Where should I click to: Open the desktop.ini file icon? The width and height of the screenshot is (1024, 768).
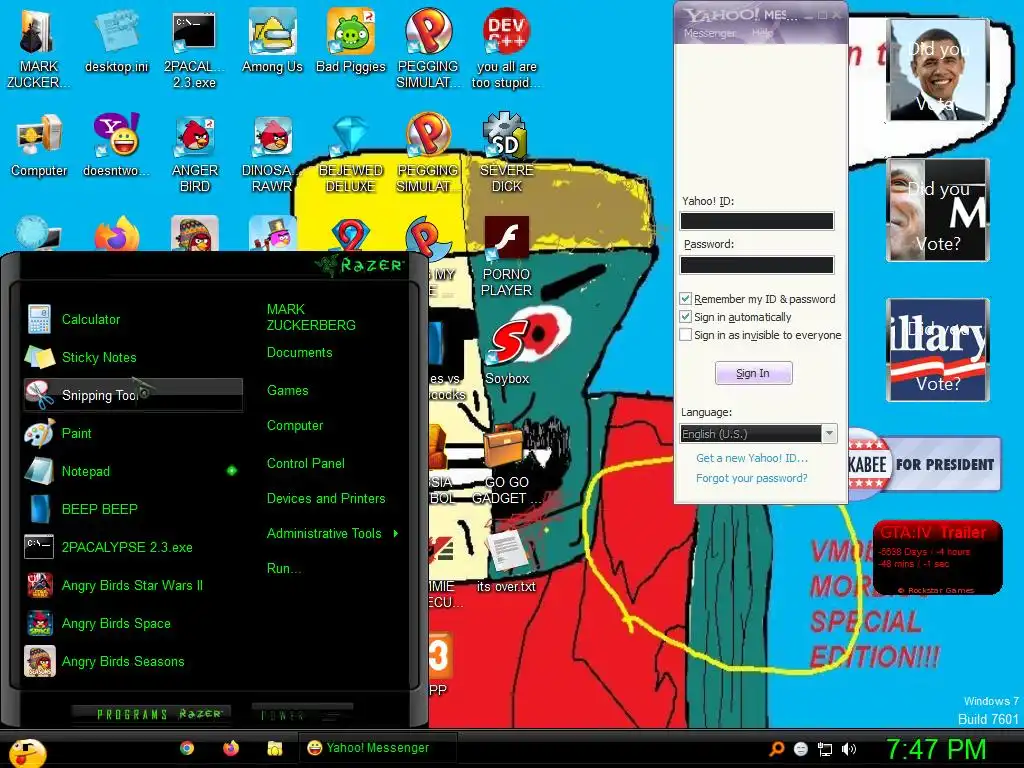pyautogui.click(x=116, y=42)
